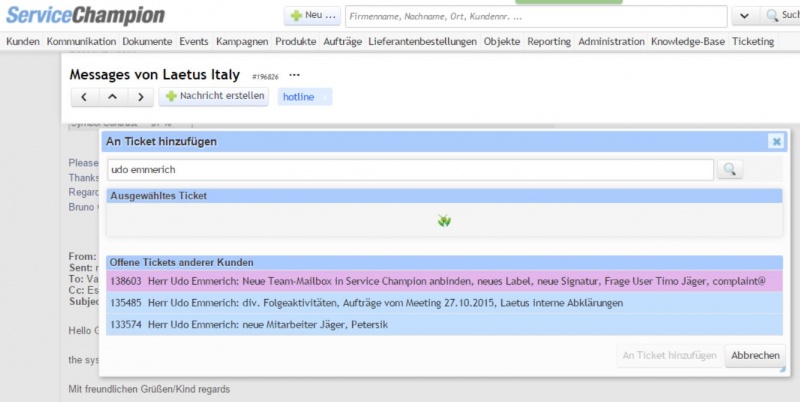Expand the search options dropdown arrow
Screen dimensions: 800x402
(x=744, y=16)
